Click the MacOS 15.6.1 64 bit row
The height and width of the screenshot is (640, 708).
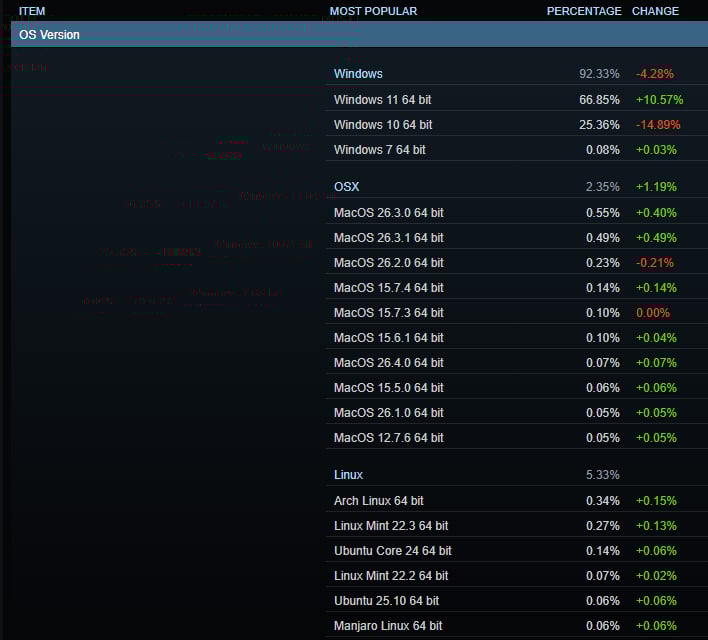(x=517, y=337)
